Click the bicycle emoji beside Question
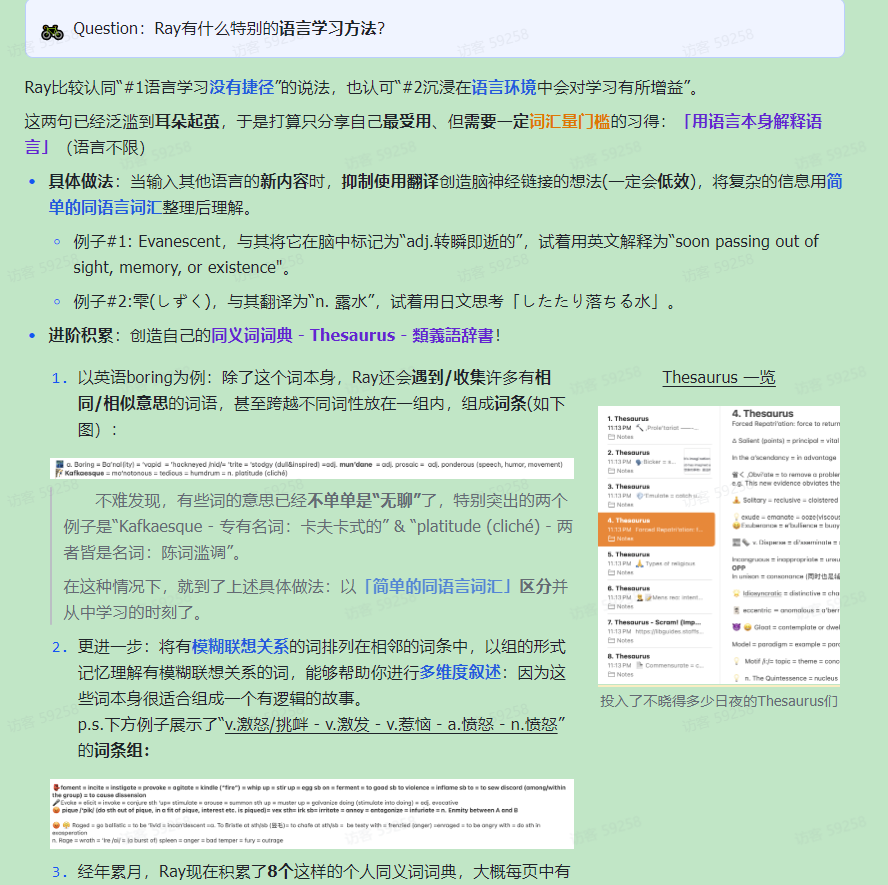 tap(52, 30)
